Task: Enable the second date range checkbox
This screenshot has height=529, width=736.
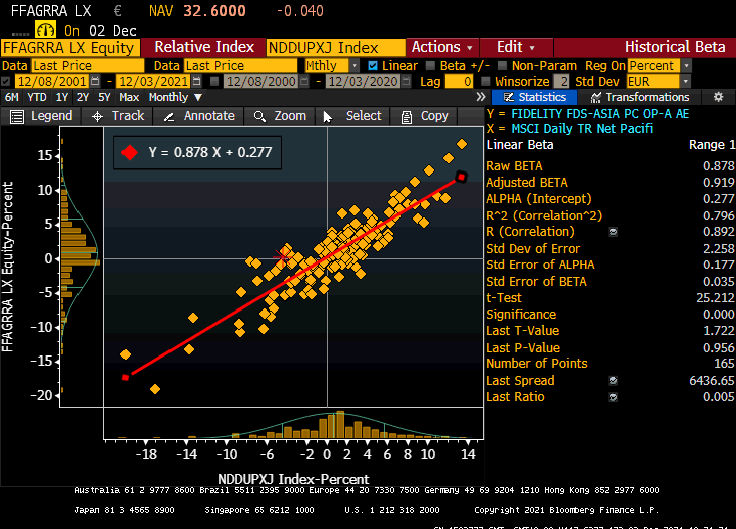Action: [215, 81]
